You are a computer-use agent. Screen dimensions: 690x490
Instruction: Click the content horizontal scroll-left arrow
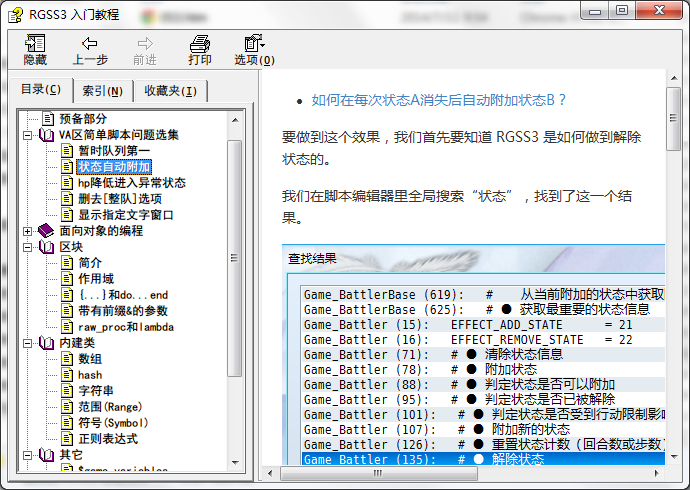[270, 473]
